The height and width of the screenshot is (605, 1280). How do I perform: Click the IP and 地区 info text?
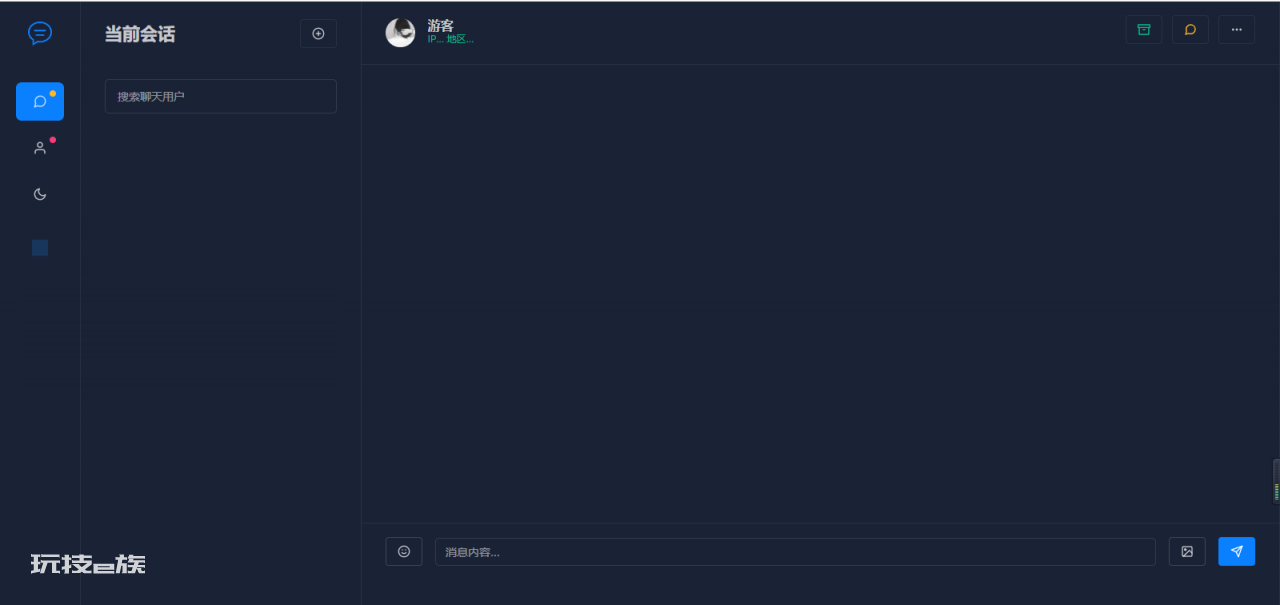point(450,39)
